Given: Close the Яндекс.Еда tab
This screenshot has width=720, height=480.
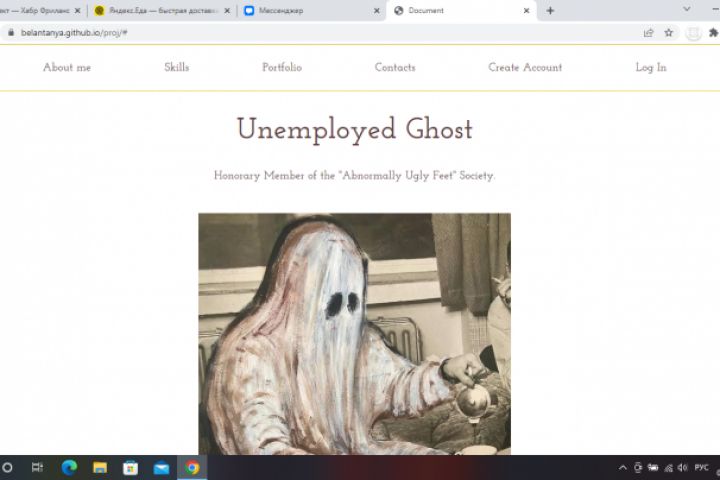Looking at the screenshot, I should (x=227, y=11).
